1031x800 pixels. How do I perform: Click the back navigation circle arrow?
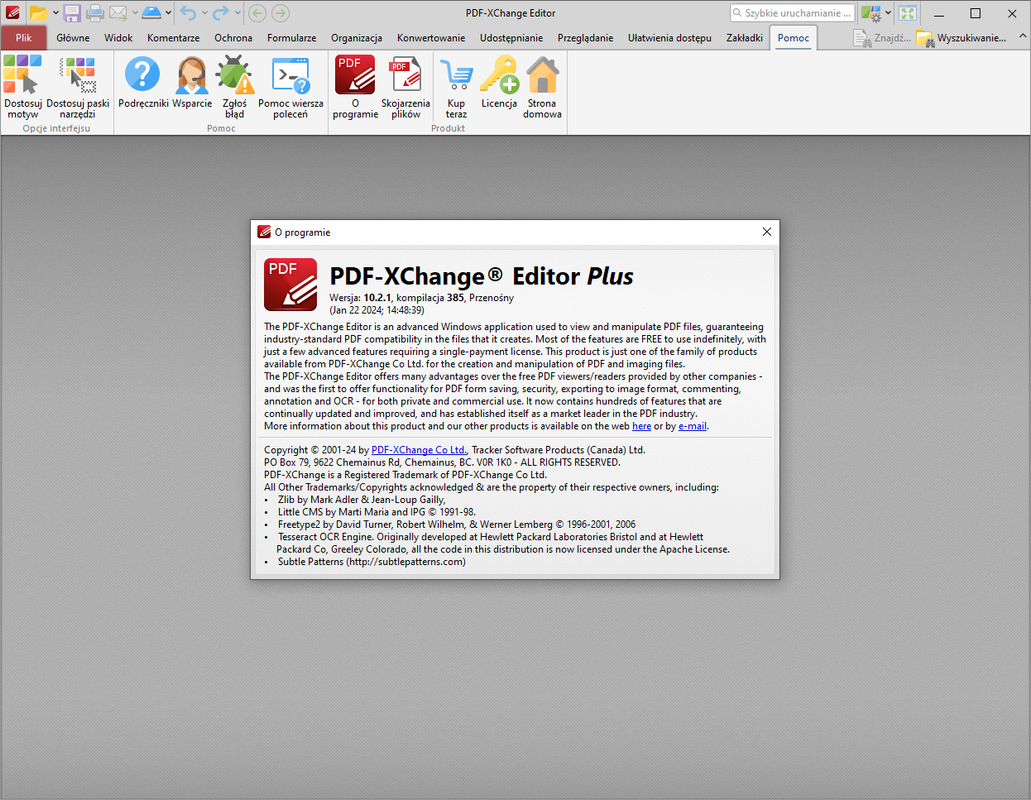point(257,13)
